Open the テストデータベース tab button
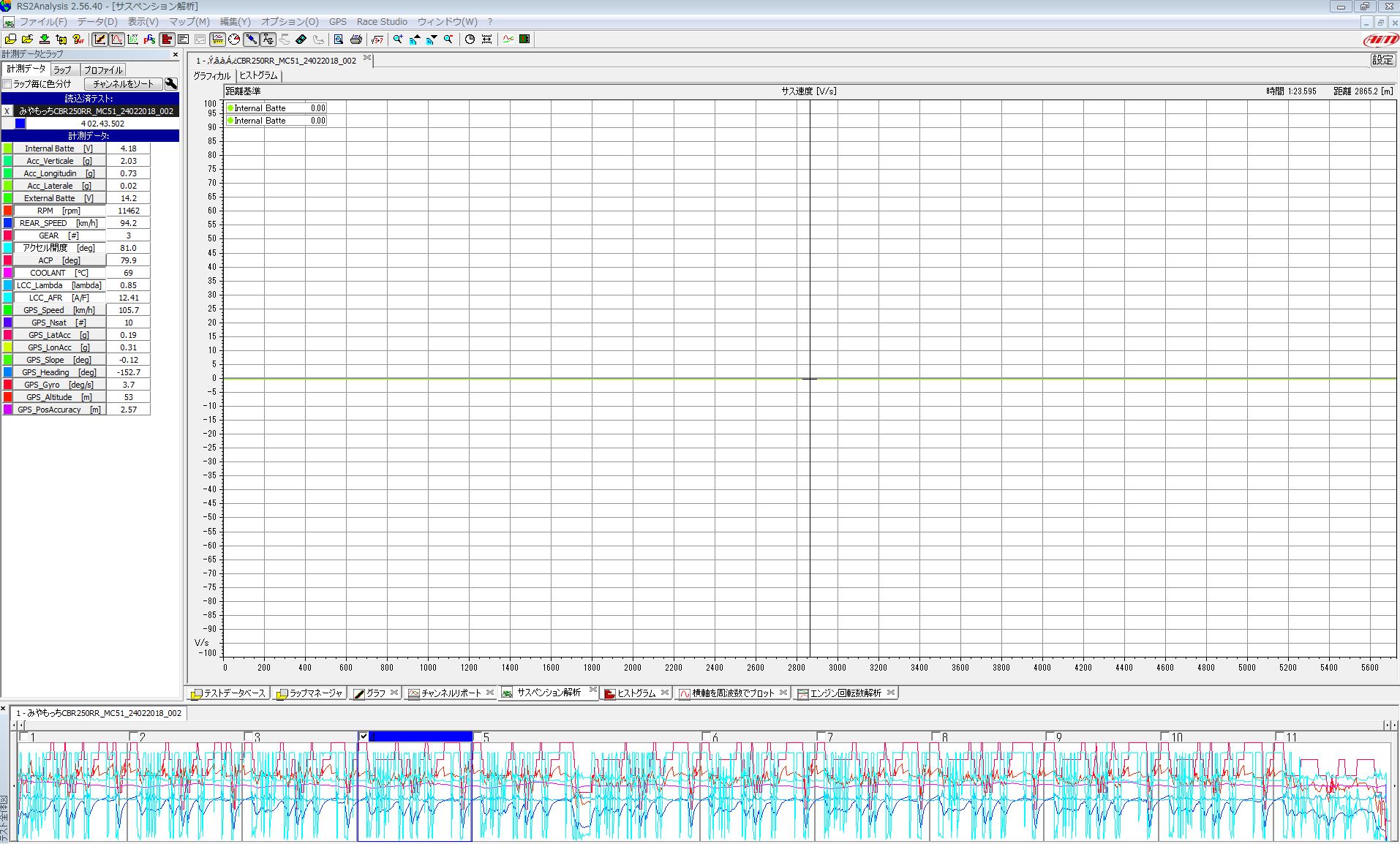This screenshot has width=1400, height=844. [x=228, y=693]
